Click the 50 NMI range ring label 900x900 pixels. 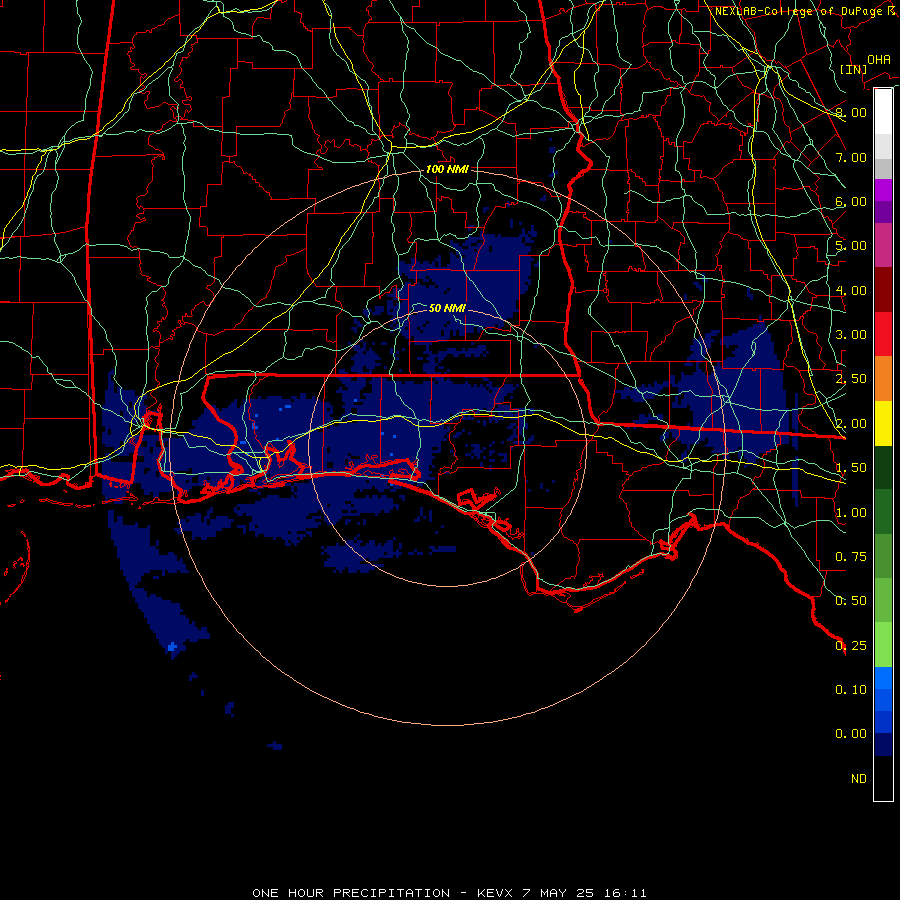tap(447, 308)
